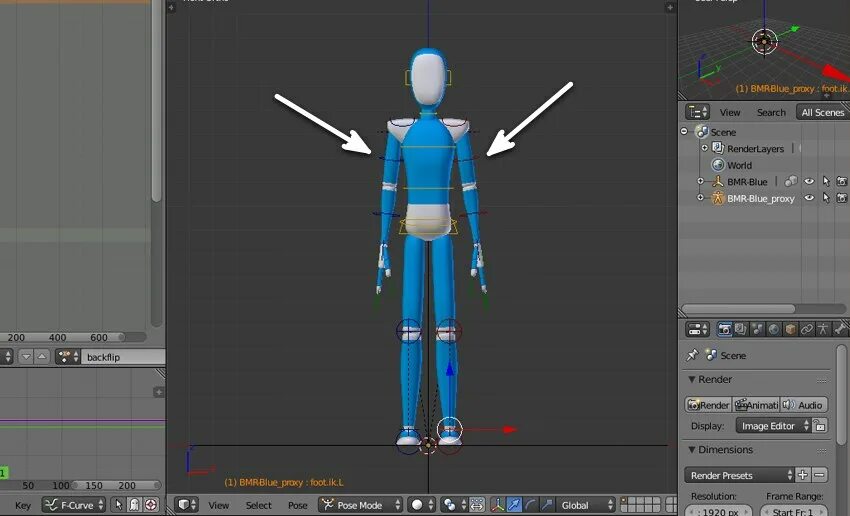Toggle renderability camera of BMR-Blue_proxy
The image size is (850, 516).
click(x=842, y=198)
